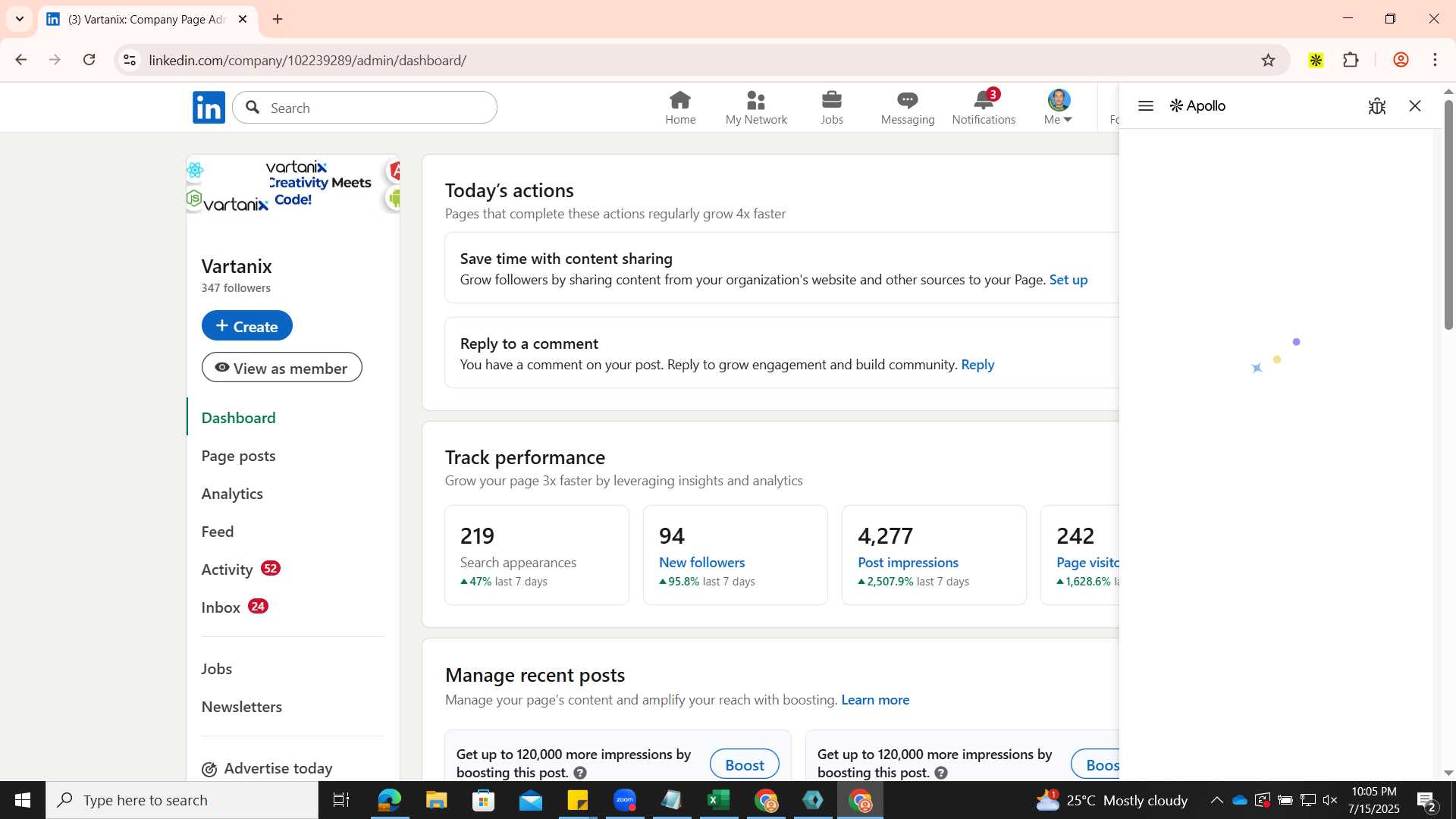1456x819 pixels.
Task: Open the Jobs briefcase icon
Action: [832, 108]
